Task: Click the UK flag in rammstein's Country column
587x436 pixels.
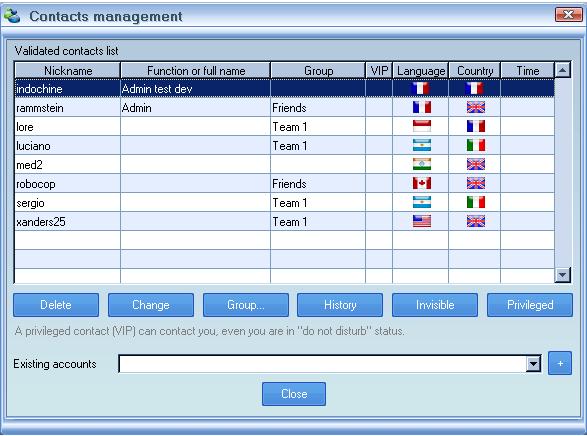Action: point(475,107)
